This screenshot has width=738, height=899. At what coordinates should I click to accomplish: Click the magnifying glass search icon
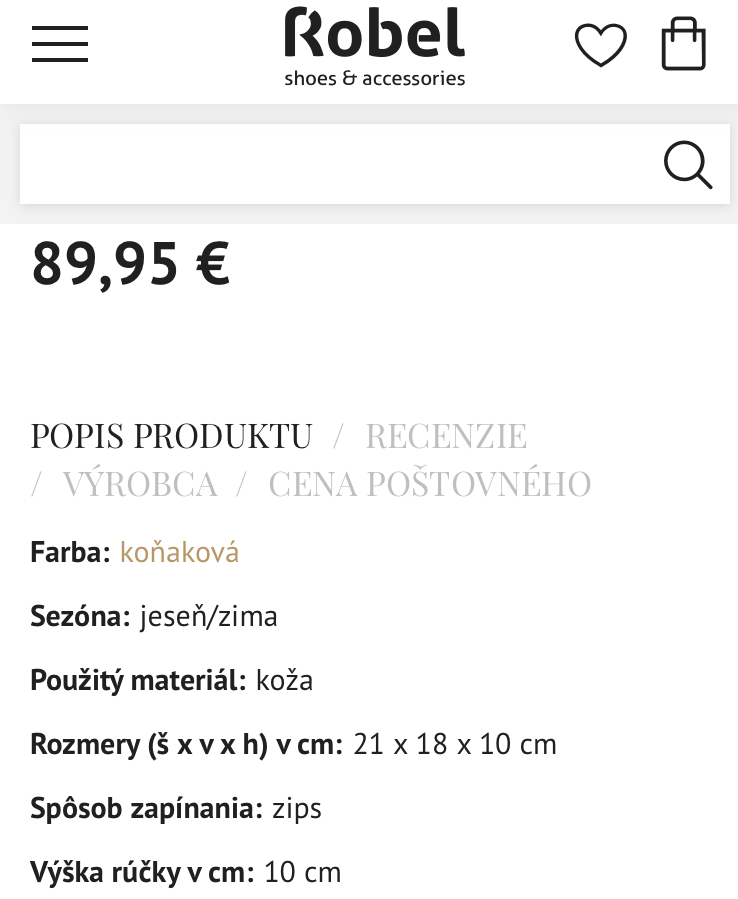[x=688, y=165]
